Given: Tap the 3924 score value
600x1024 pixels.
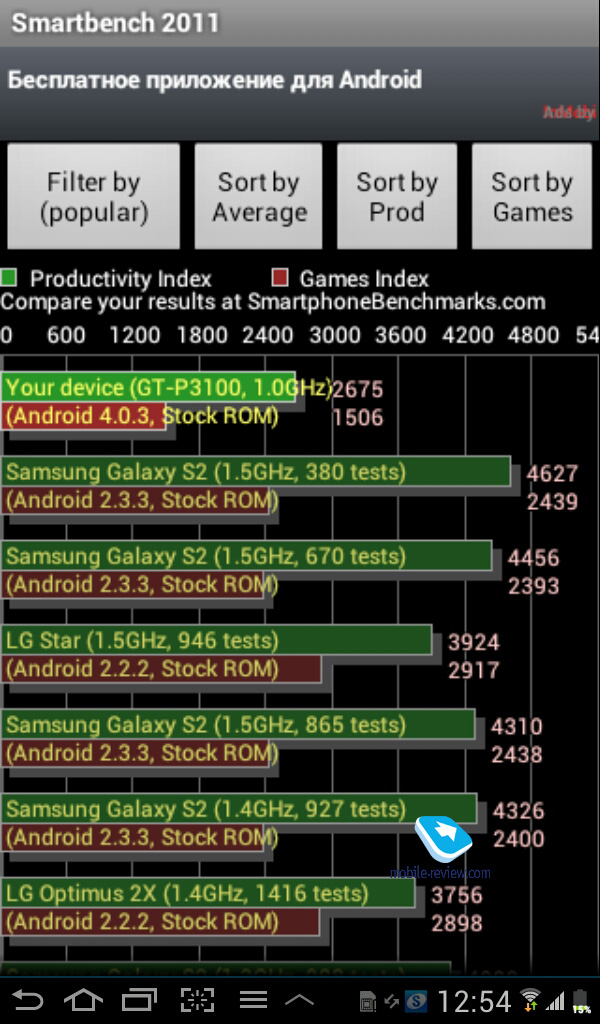Looking at the screenshot, I should pos(474,641).
